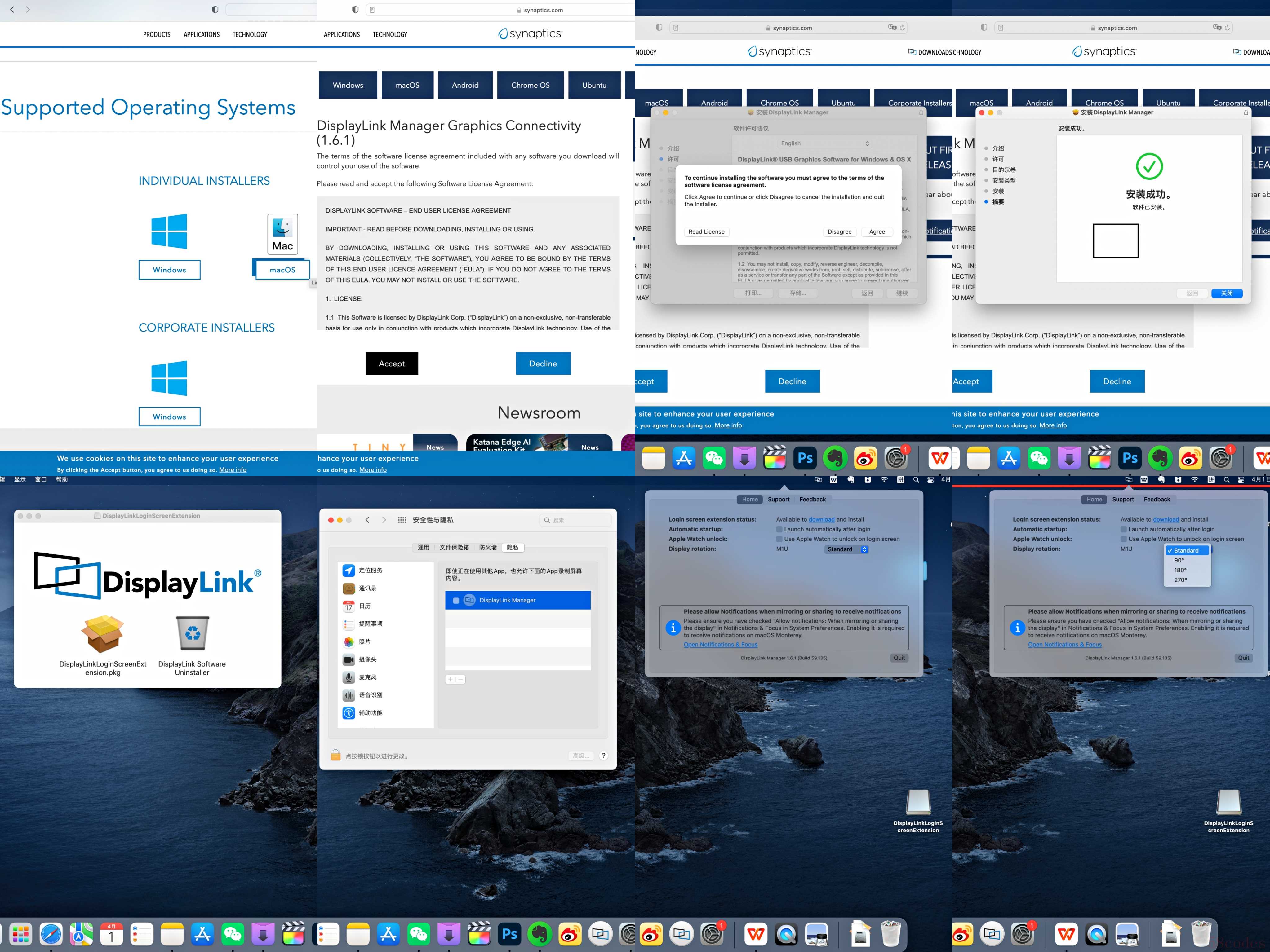Open Katana Edge AI Evaluation Kit news card
This screenshot has height=952, width=1270.
coord(539,443)
